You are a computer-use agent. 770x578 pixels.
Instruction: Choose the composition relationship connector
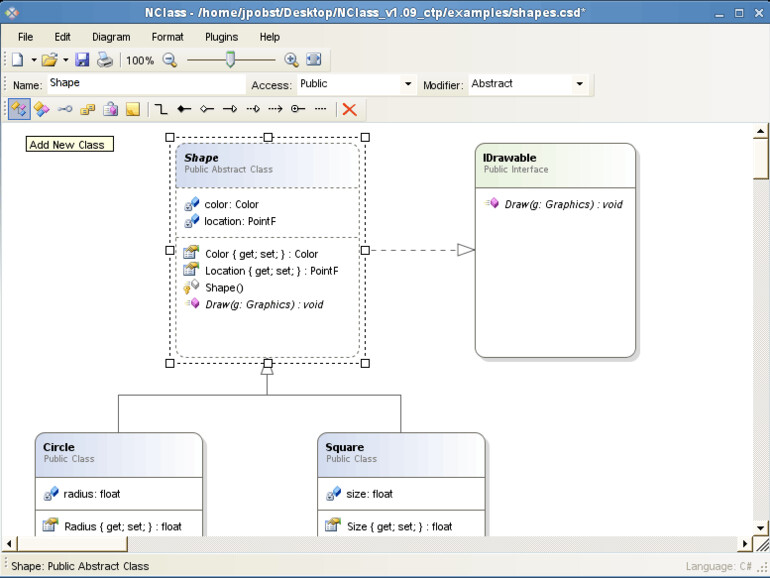click(184, 109)
